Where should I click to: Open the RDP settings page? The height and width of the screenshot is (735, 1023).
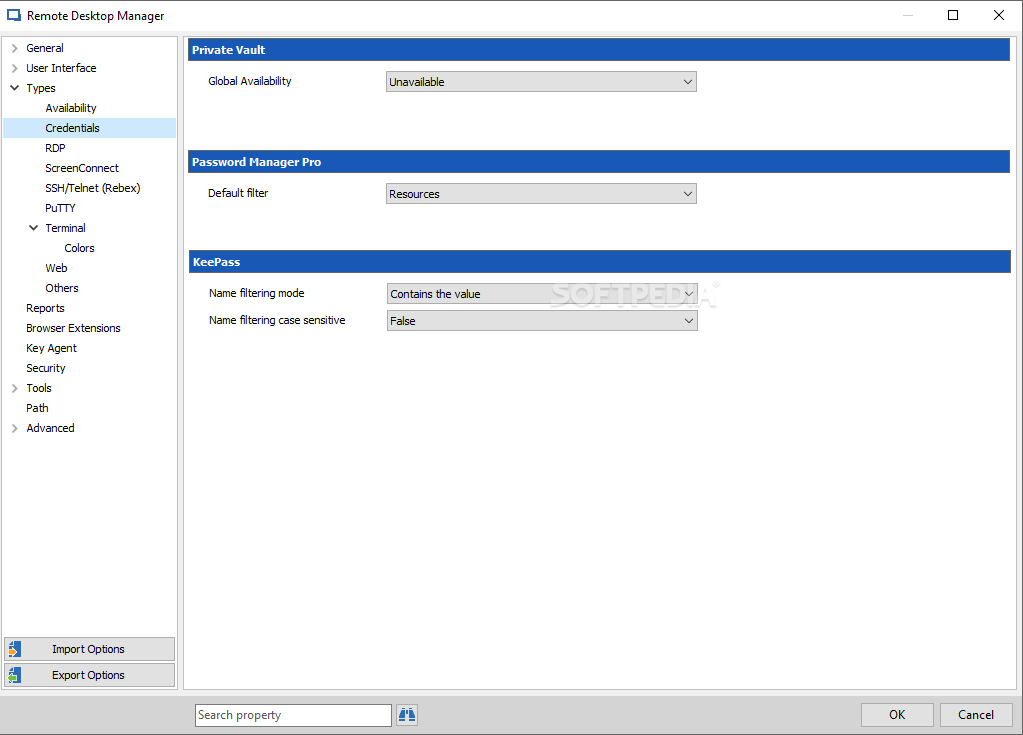point(55,148)
